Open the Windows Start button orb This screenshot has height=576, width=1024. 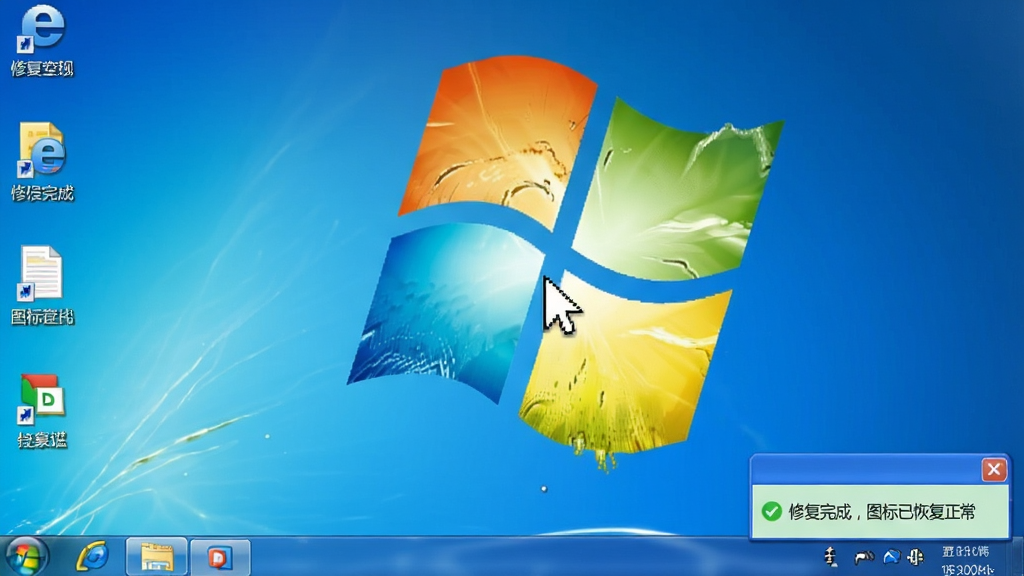pos(26,557)
